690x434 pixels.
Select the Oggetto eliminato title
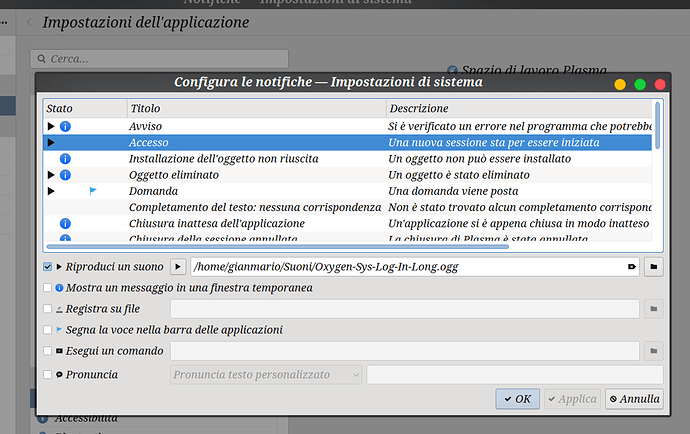click(174, 175)
